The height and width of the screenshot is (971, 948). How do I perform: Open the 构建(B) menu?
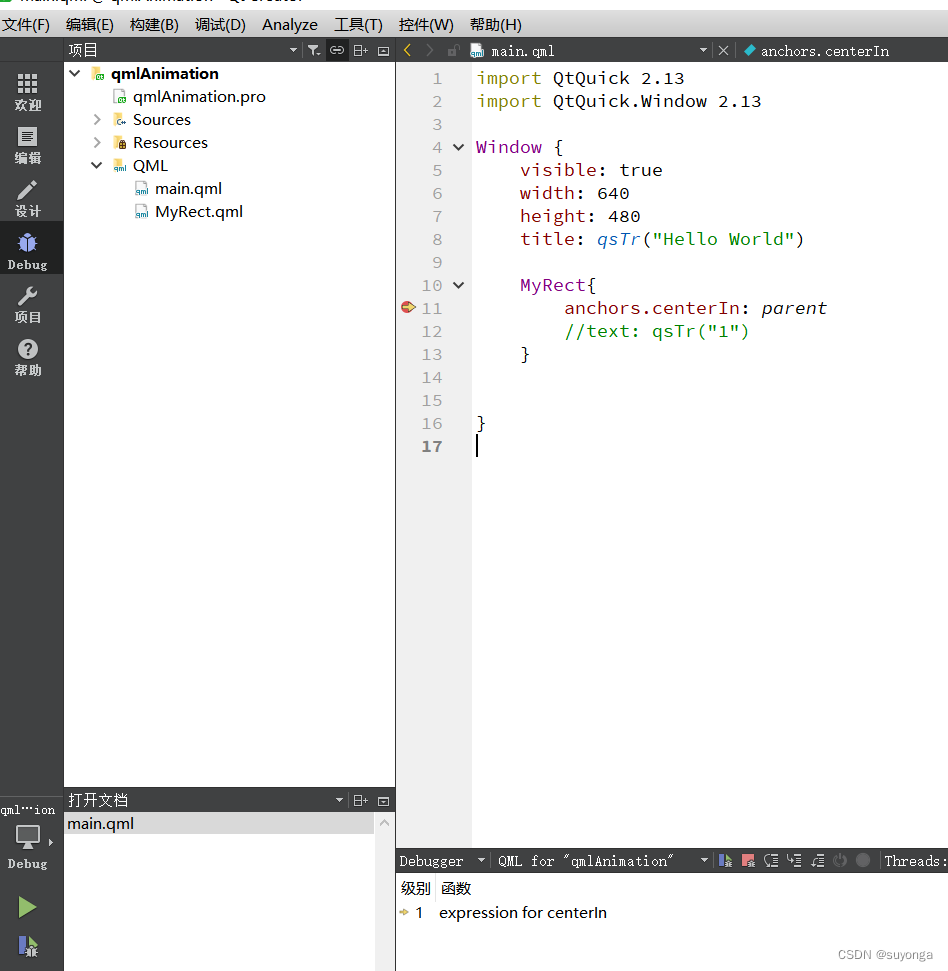[154, 25]
